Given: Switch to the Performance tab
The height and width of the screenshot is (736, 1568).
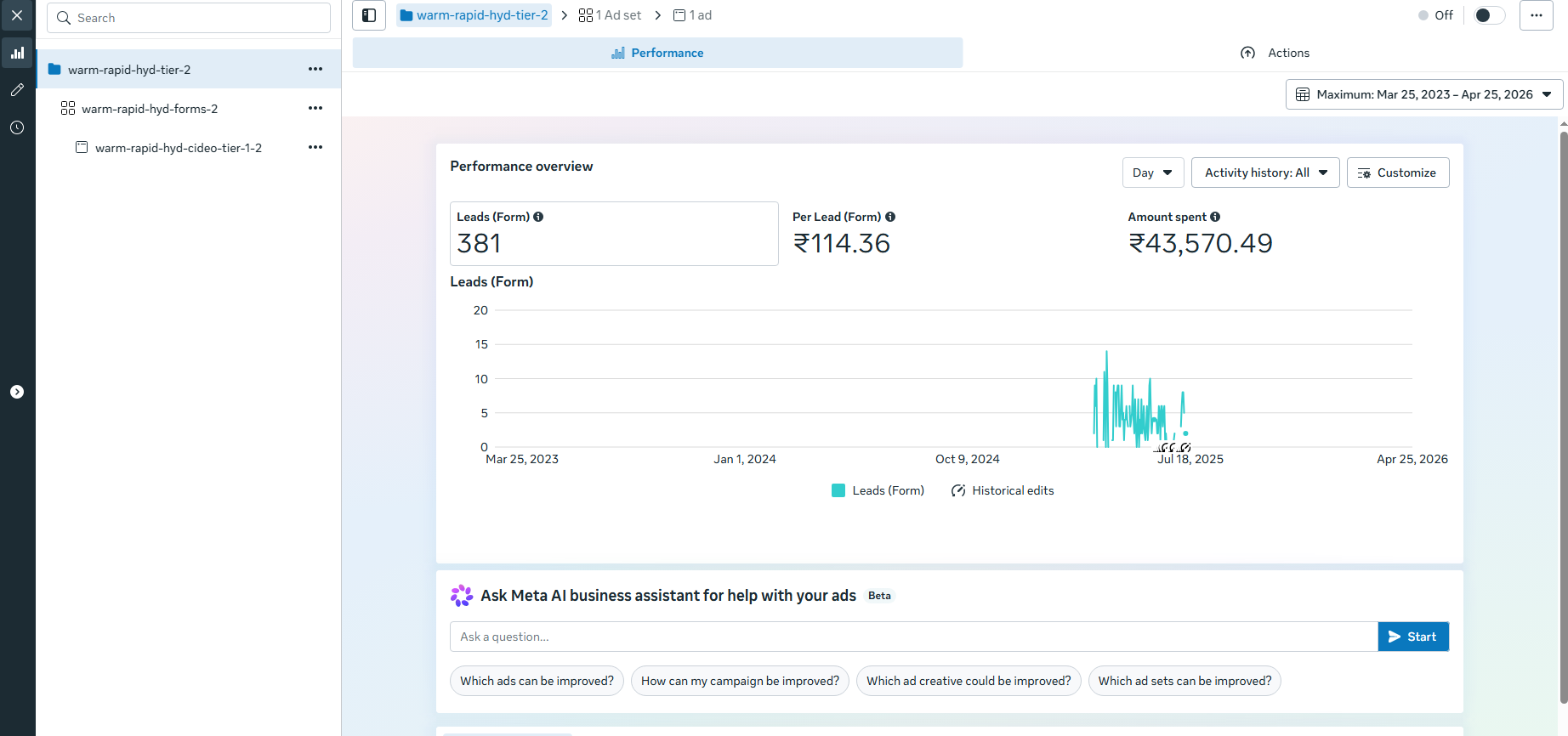Looking at the screenshot, I should click(x=657, y=53).
